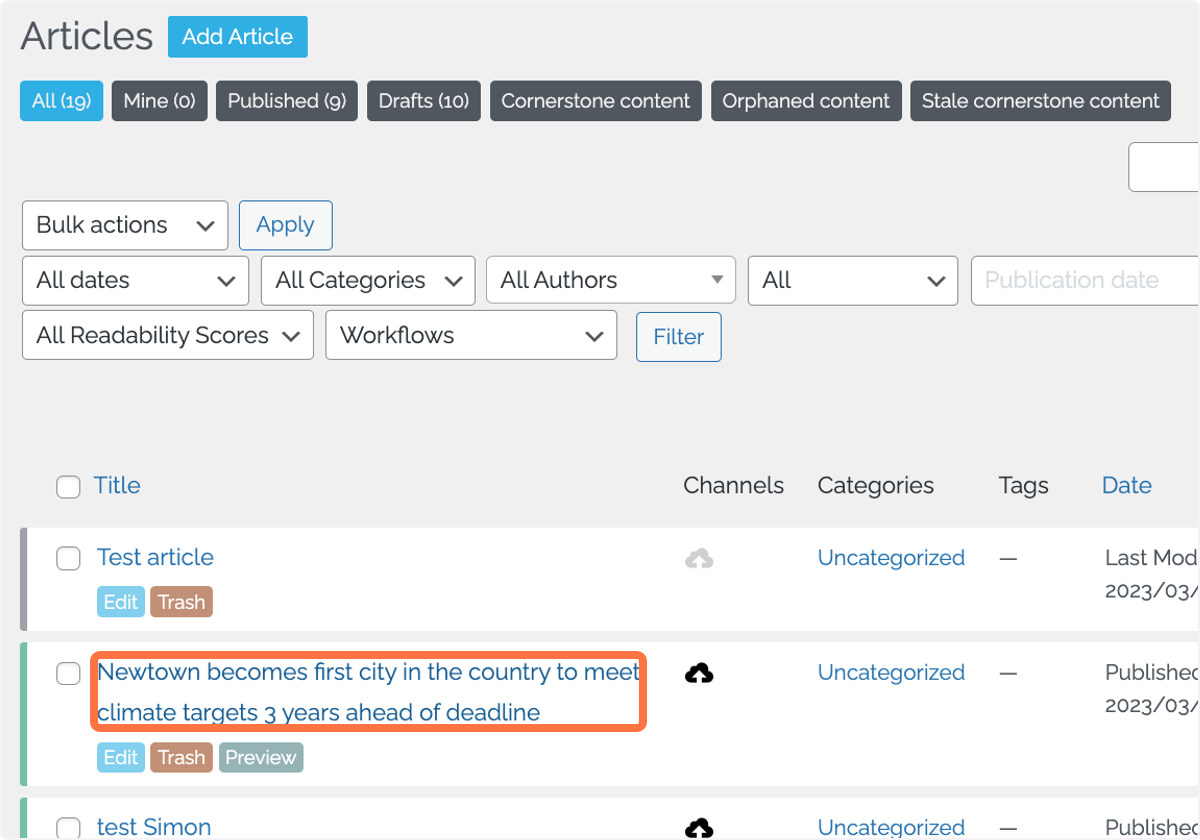Click the search box at top right
The height and width of the screenshot is (840, 1200).
[x=1164, y=167]
